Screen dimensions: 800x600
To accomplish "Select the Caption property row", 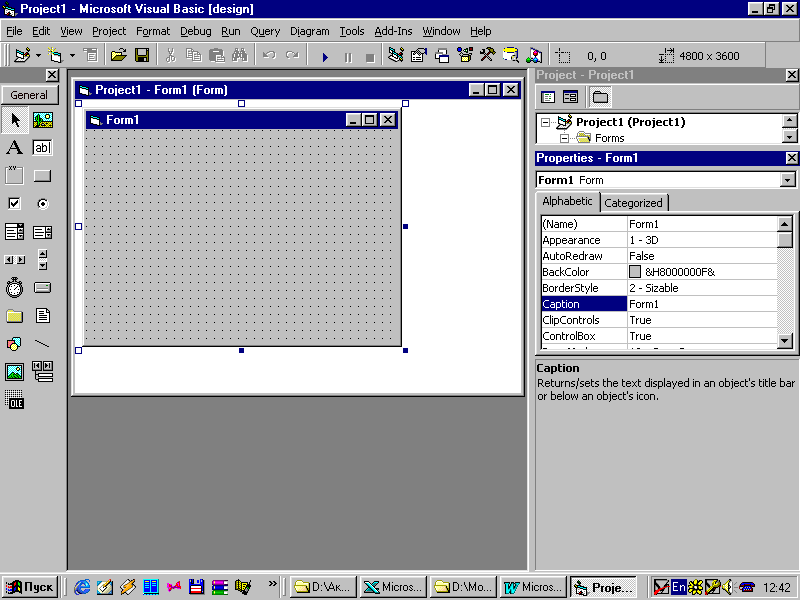I will (x=659, y=304).
